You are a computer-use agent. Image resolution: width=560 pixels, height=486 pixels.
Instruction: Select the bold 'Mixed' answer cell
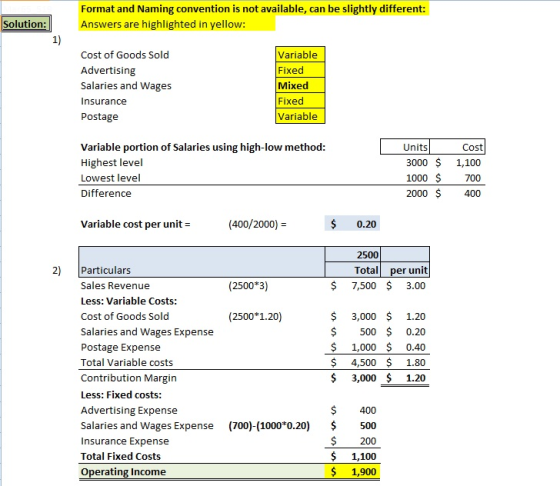[x=300, y=85]
